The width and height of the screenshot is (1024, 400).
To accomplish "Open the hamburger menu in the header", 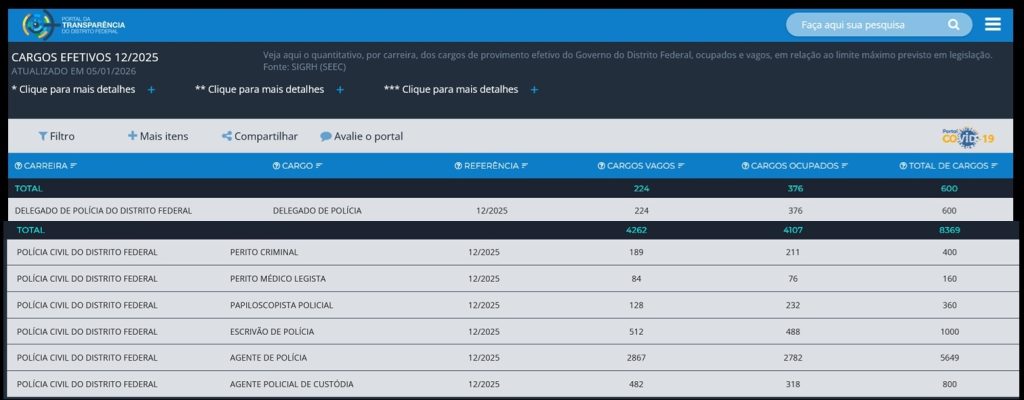I will pos(992,24).
